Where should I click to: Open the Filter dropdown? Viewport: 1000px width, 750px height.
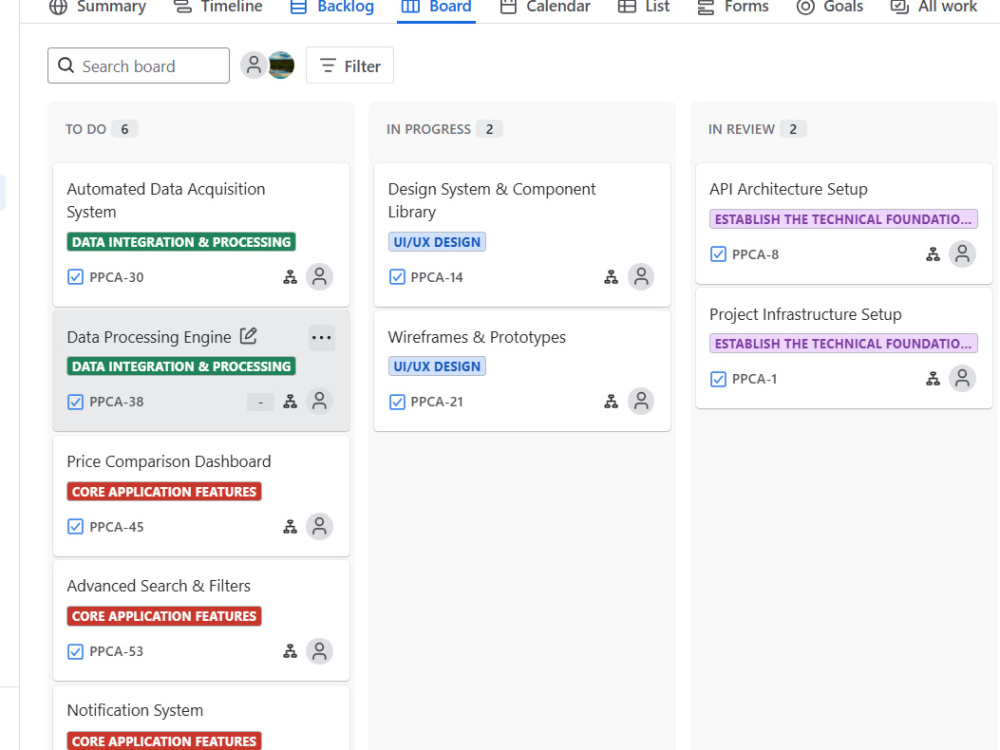tap(349, 66)
